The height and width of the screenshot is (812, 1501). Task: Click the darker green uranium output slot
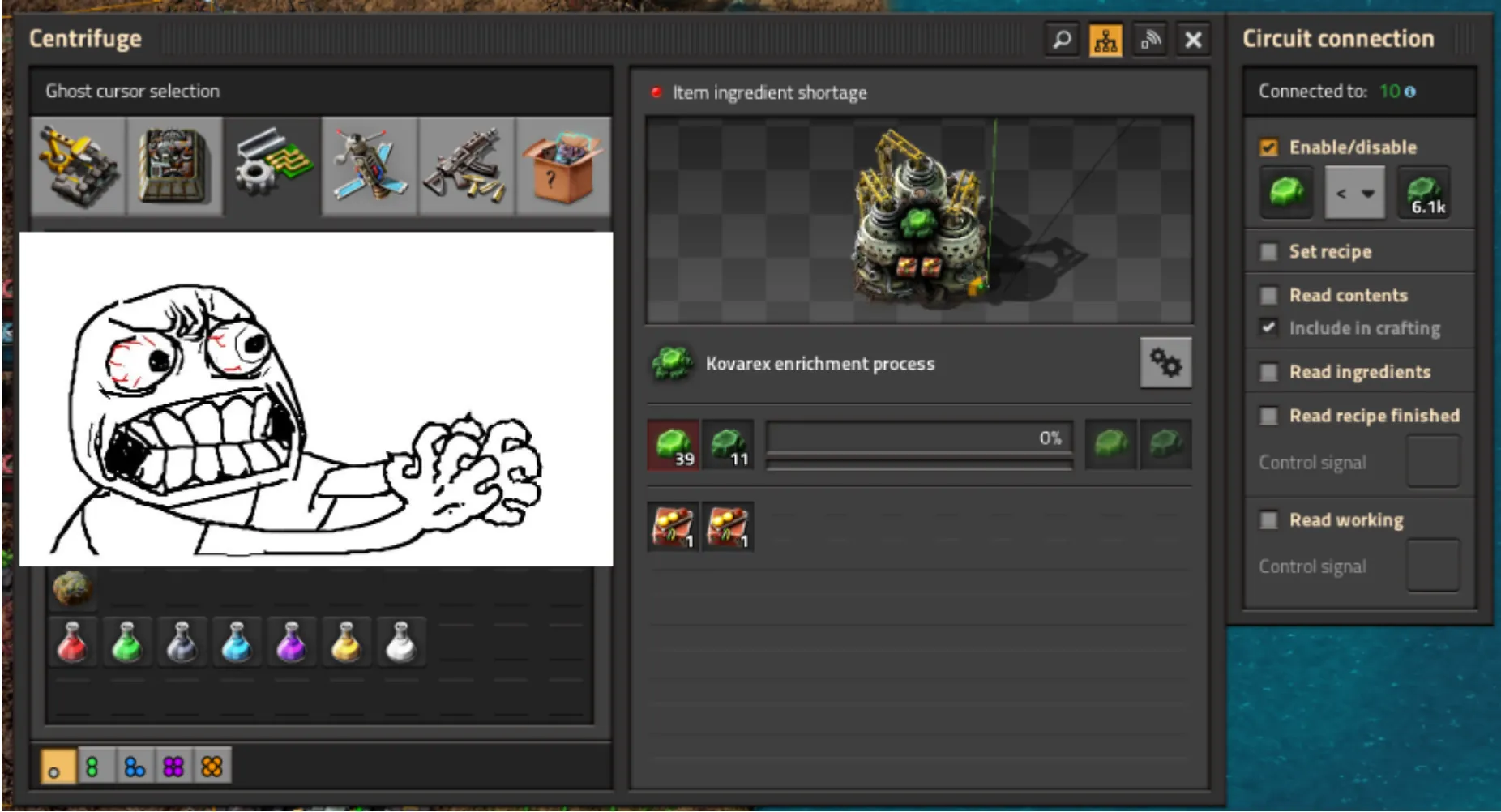pyautogui.click(x=1165, y=445)
